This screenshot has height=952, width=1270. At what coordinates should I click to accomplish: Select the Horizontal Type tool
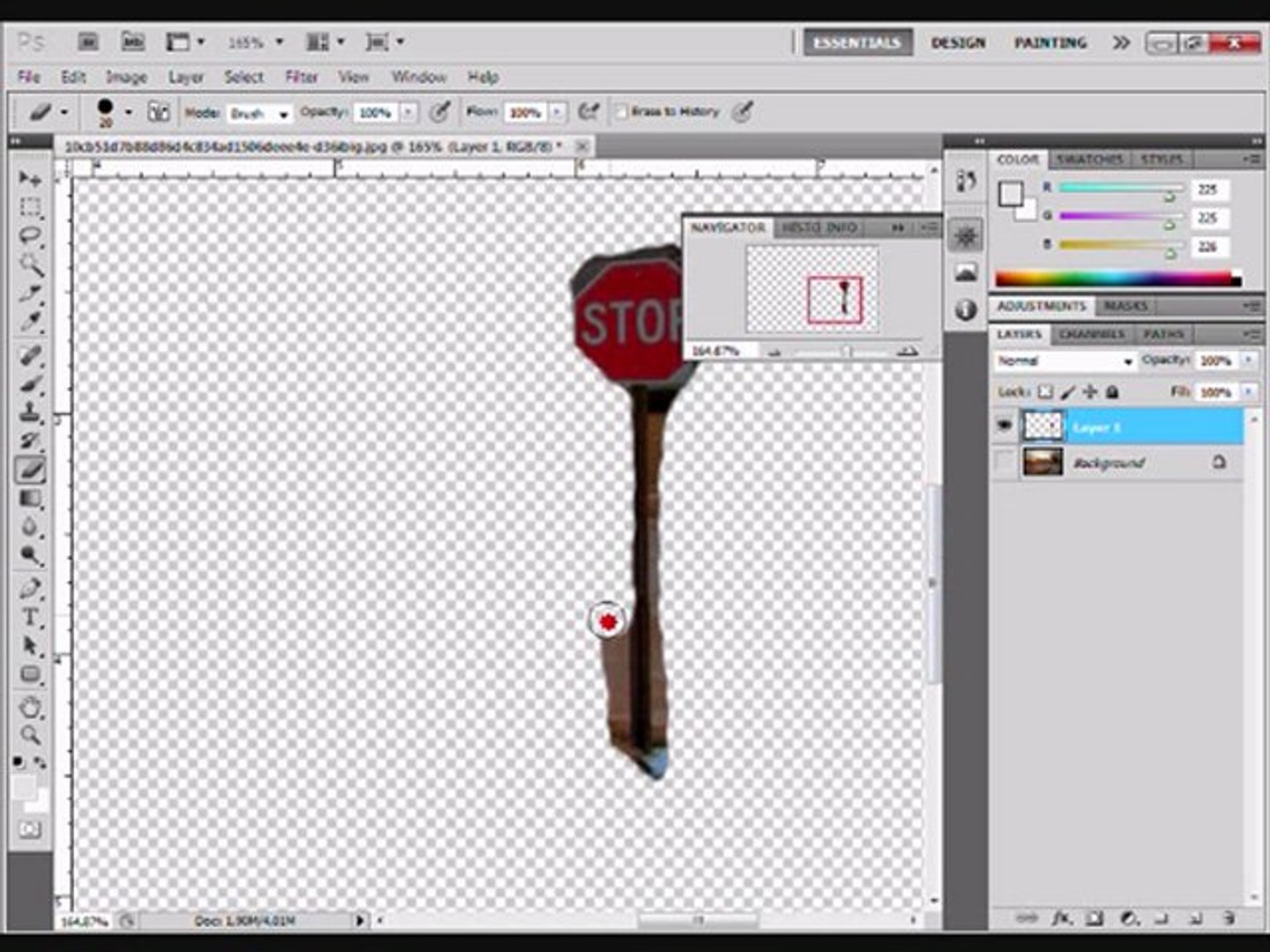click(30, 617)
